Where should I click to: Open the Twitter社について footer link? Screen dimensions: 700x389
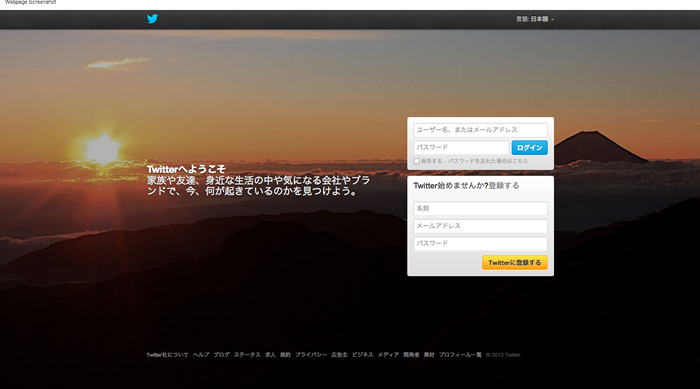(x=167, y=355)
